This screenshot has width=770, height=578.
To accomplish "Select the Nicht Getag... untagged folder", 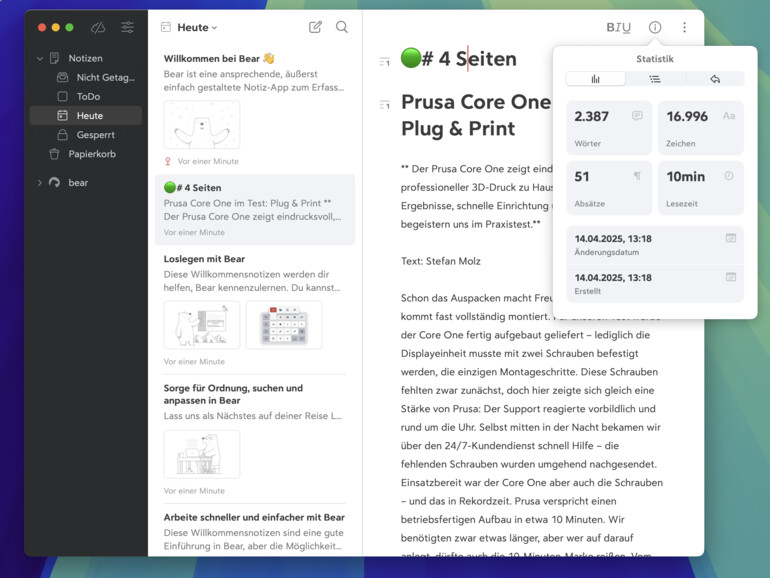I will (86, 78).
